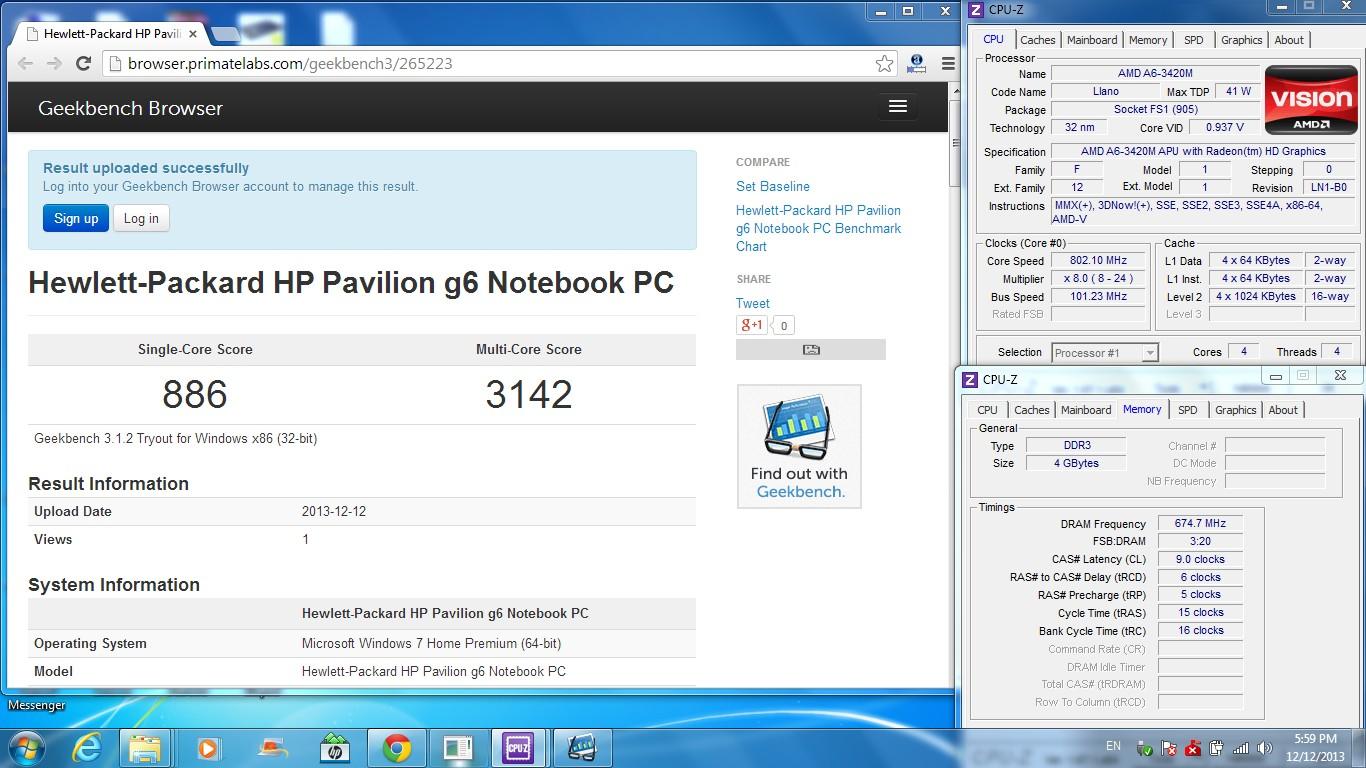The width and height of the screenshot is (1366, 768).
Task: Open Graphics tab in lower CPU-Z window
Action: click(x=1235, y=410)
